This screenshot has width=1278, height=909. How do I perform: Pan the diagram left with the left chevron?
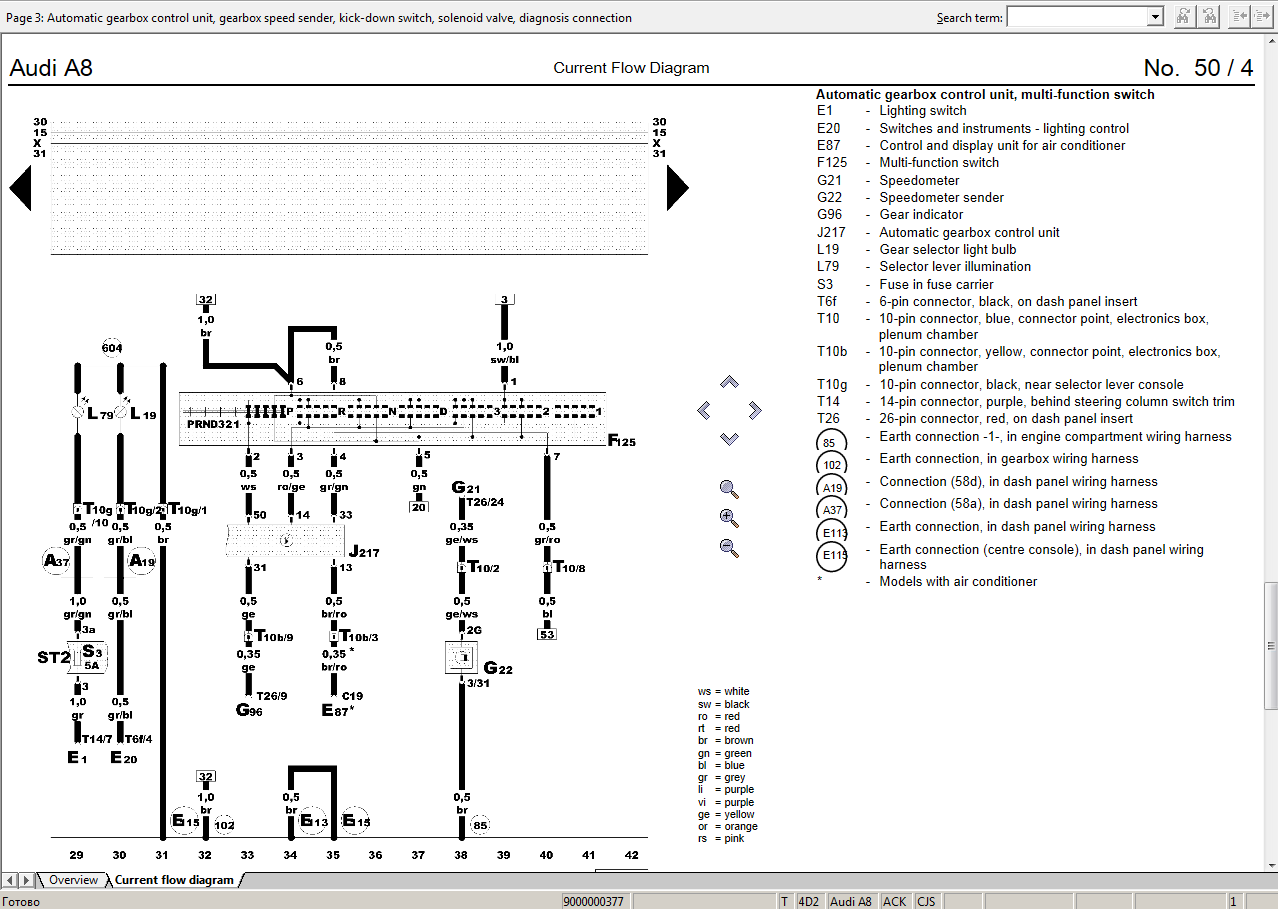coord(704,410)
